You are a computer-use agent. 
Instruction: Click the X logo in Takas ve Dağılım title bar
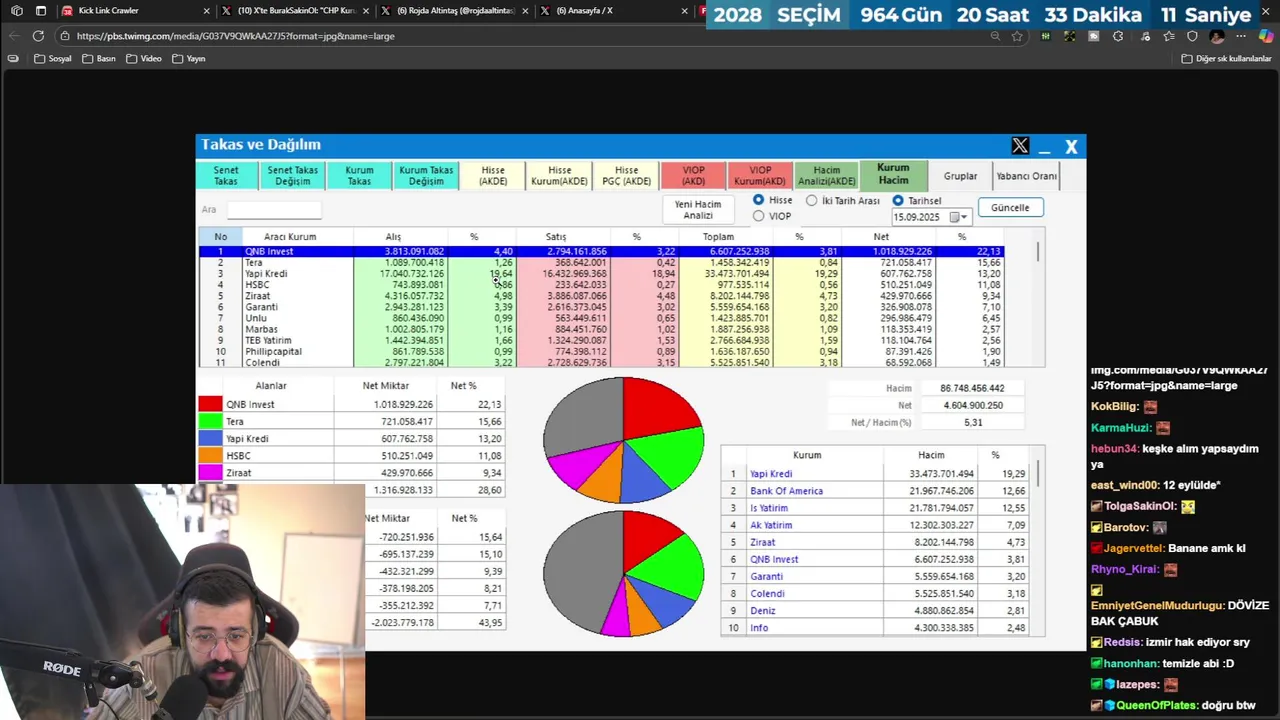pyautogui.click(x=1020, y=146)
